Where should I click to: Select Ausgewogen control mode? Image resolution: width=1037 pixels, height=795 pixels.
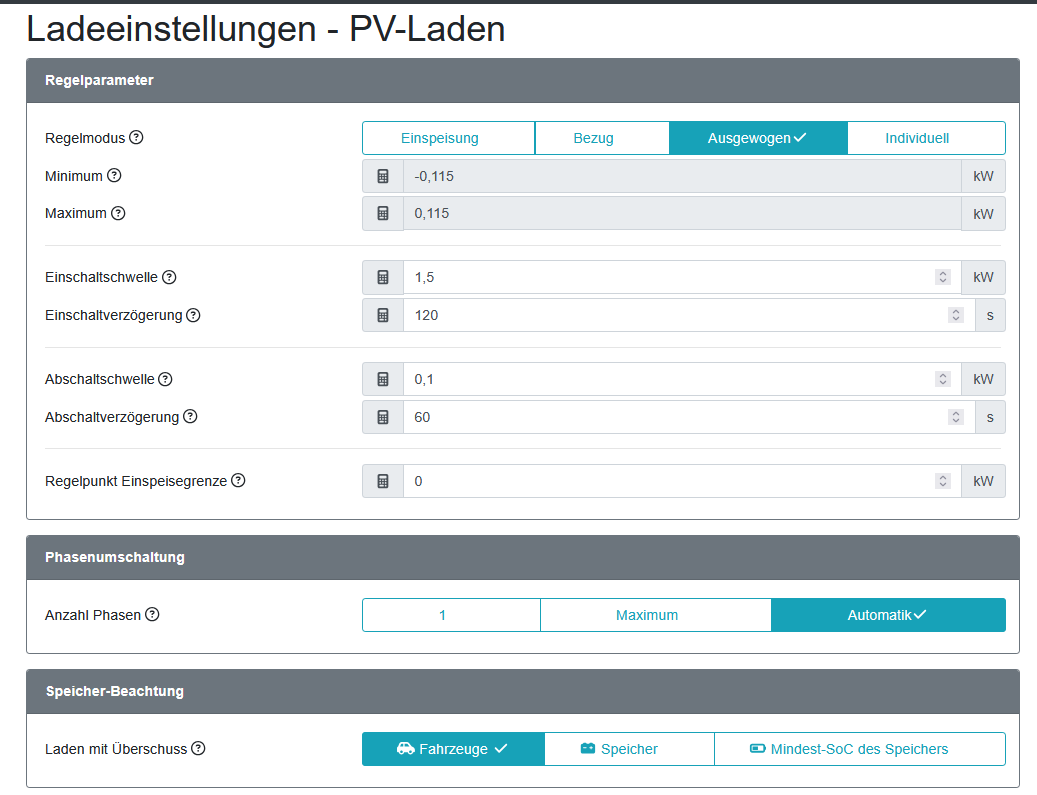pos(758,138)
